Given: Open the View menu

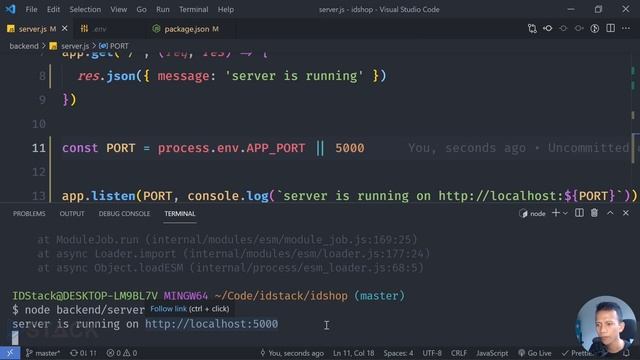Looking at the screenshot, I should pyautogui.click(x=118, y=9).
